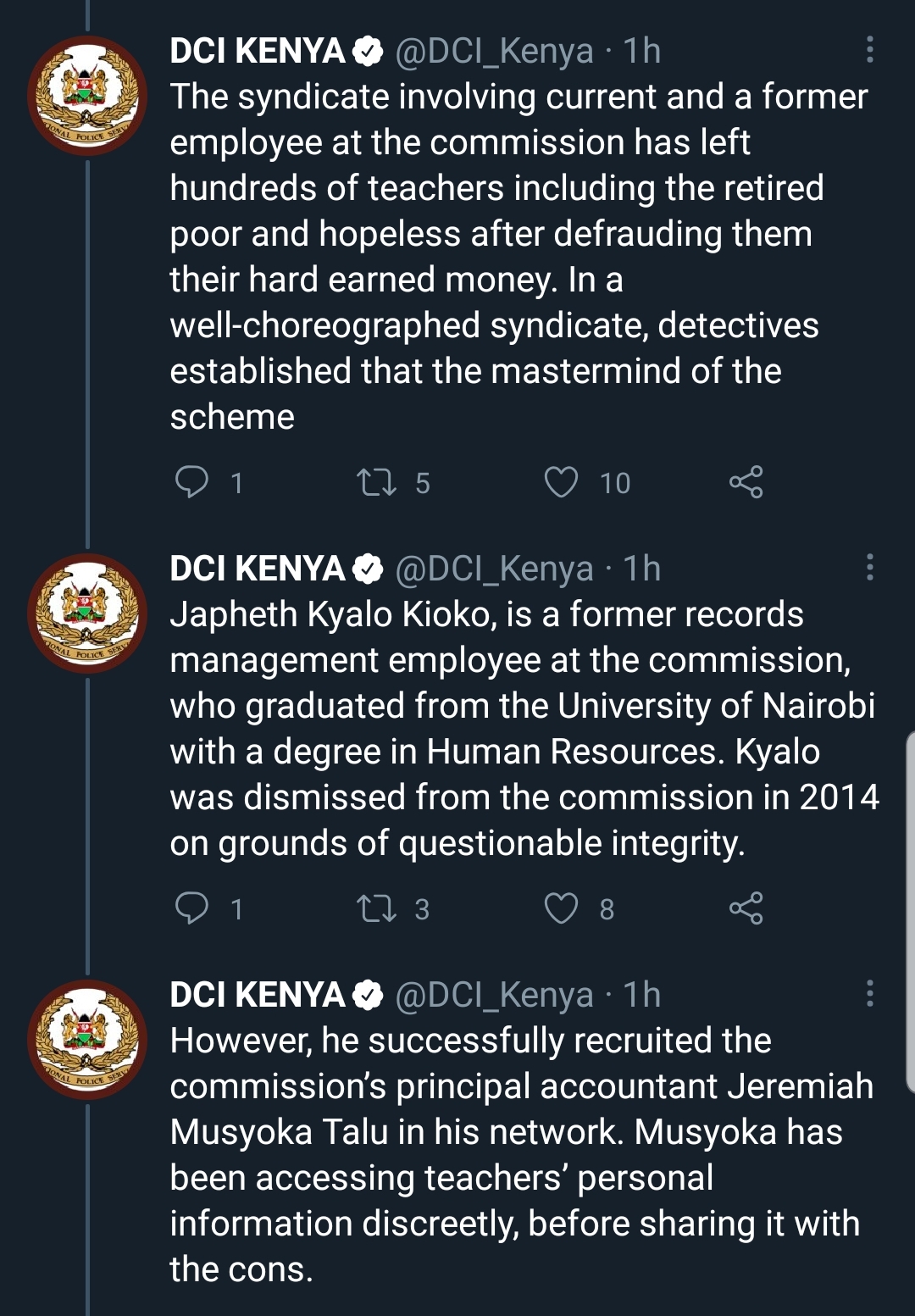Screen dimensions: 915x1316
Task: Share the syndicate mastermind tweet
Action: [x=746, y=482]
